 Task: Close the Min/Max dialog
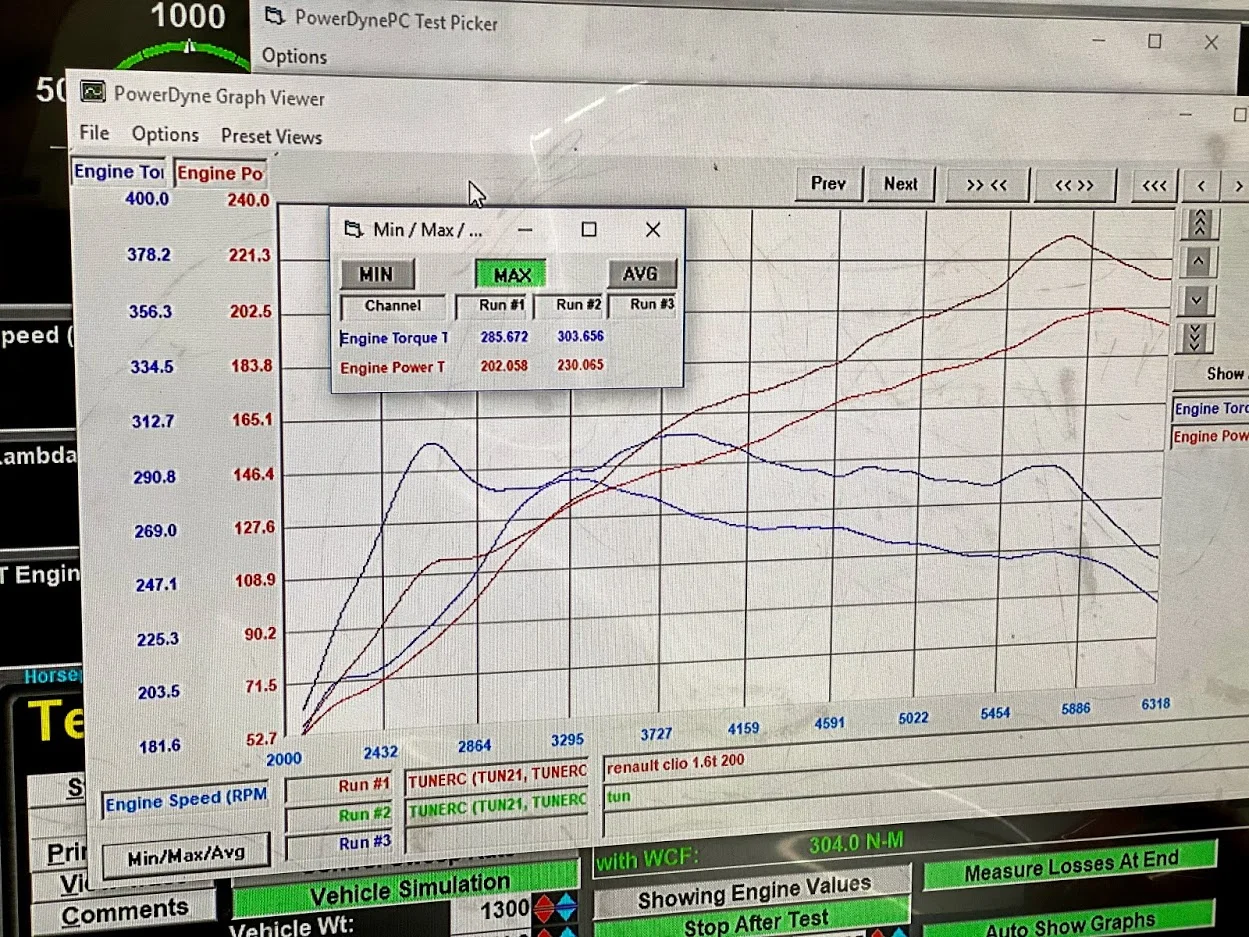pos(653,229)
